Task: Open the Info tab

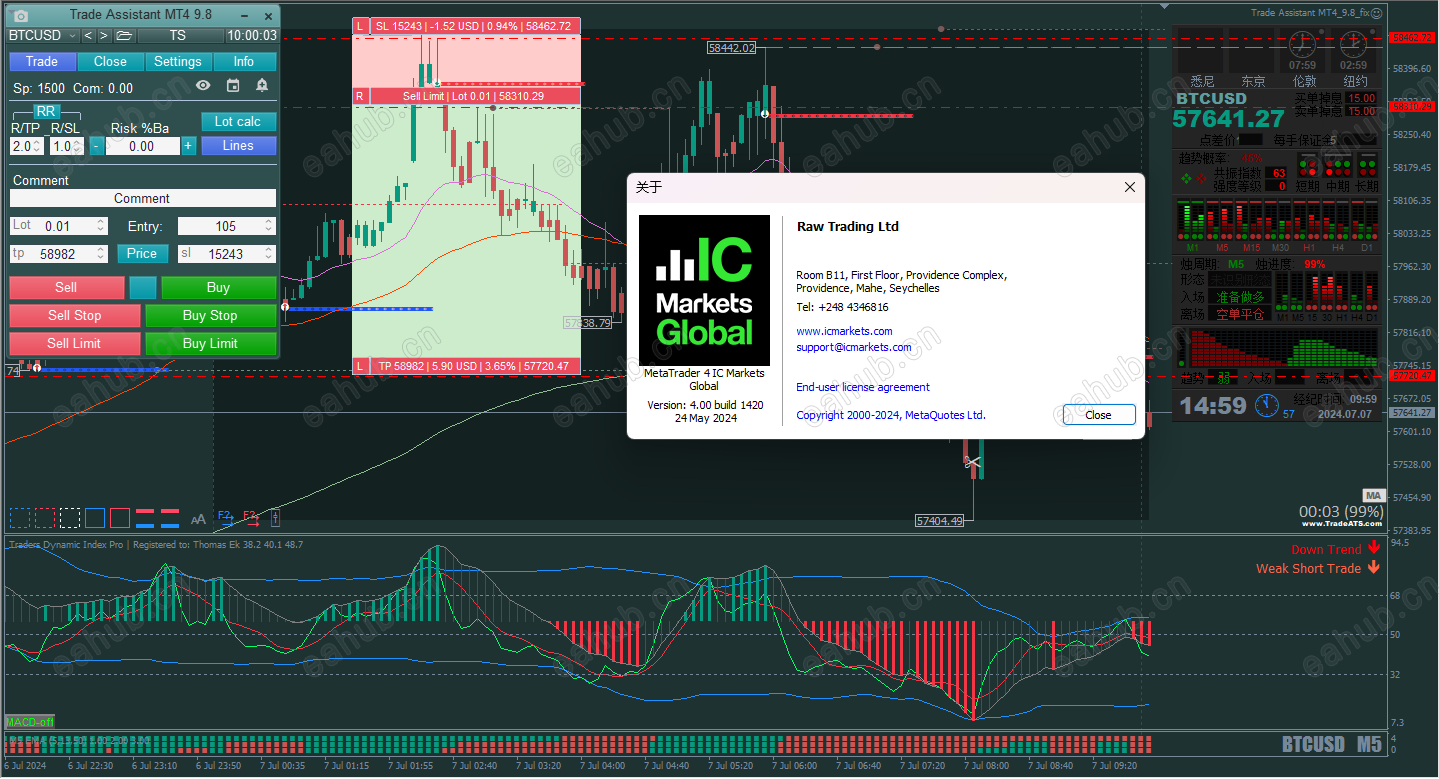Action: click(x=244, y=62)
